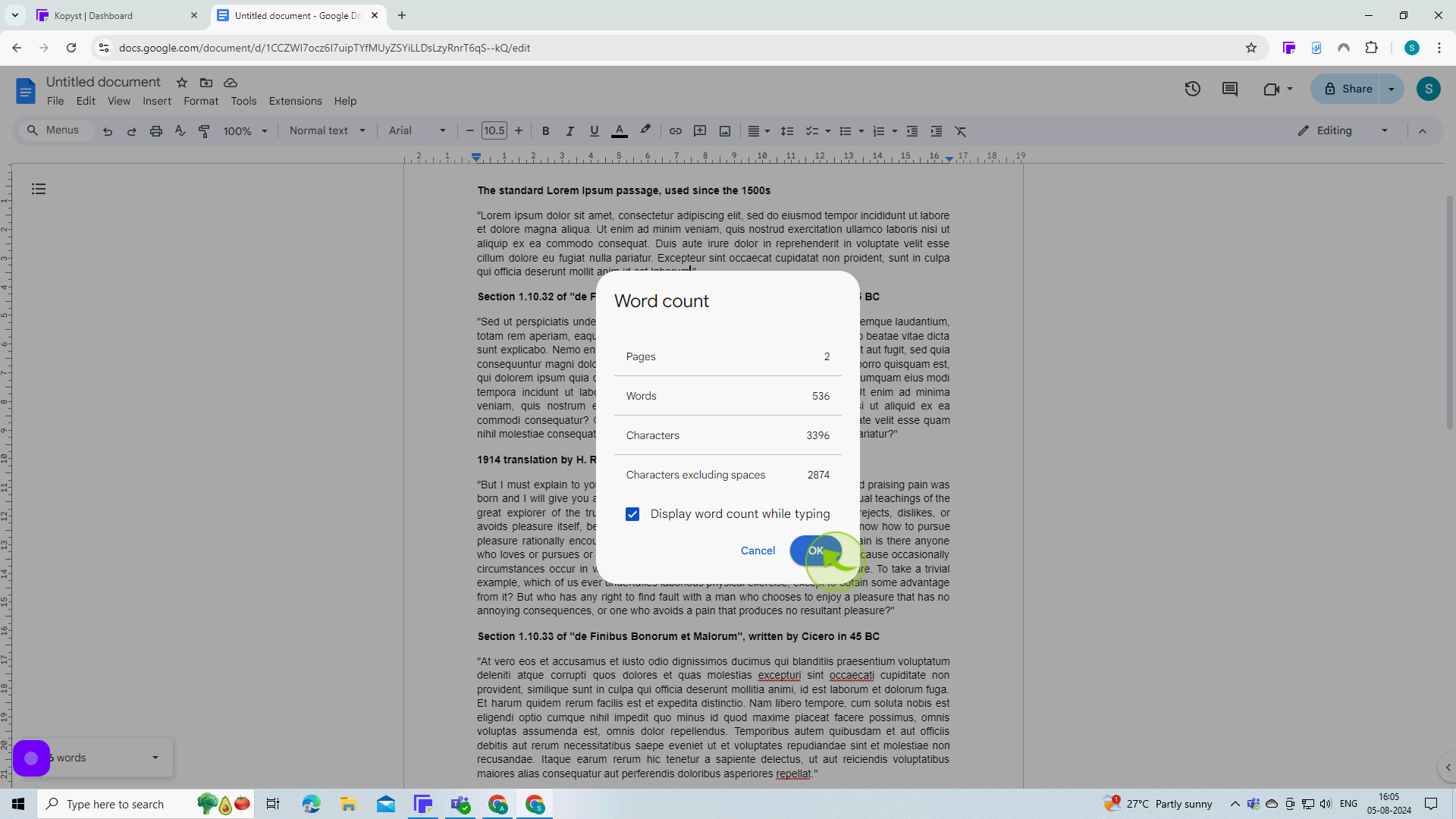Open the Extensions menu
This screenshot has width=1456, height=819.
coord(295,101)
